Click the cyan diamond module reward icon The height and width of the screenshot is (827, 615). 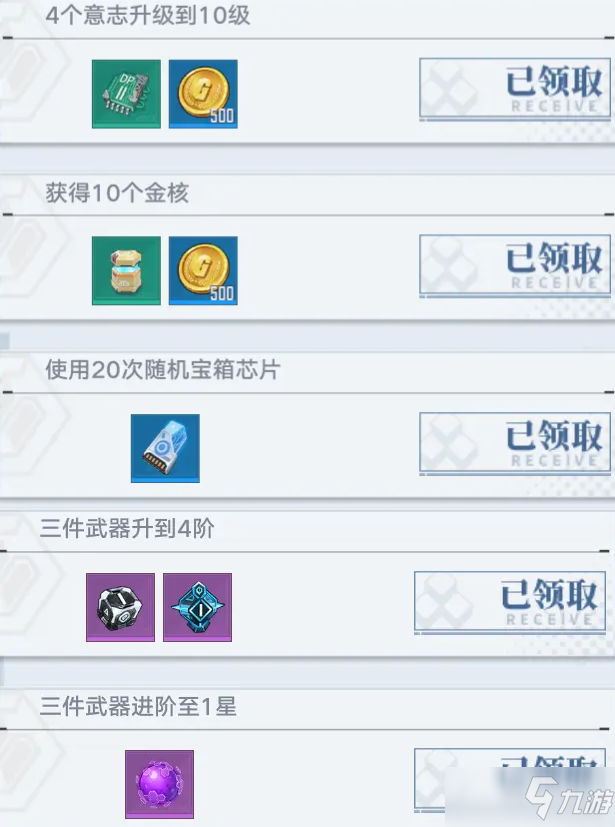coord(197,608)
